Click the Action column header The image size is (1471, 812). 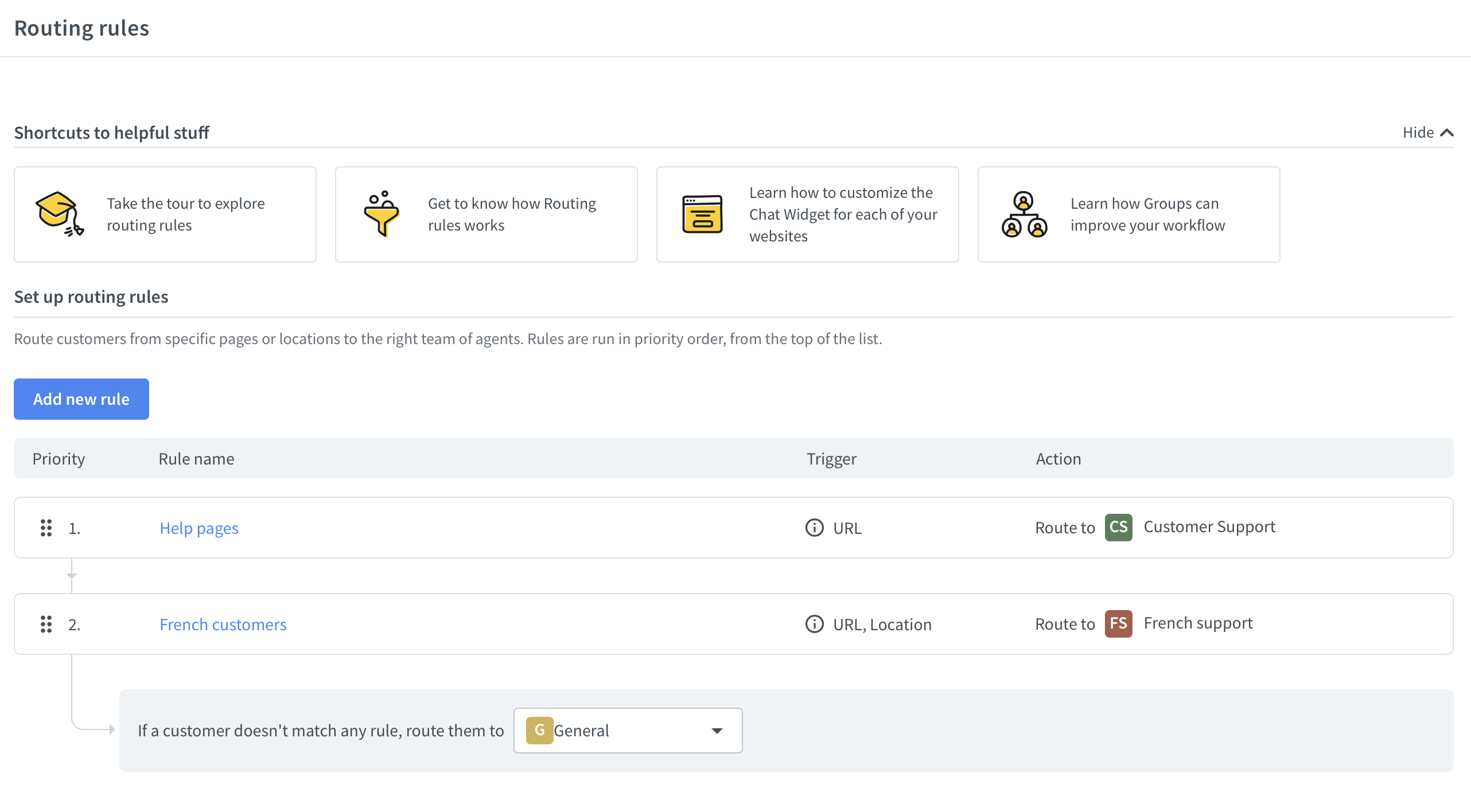point(1058,458)
